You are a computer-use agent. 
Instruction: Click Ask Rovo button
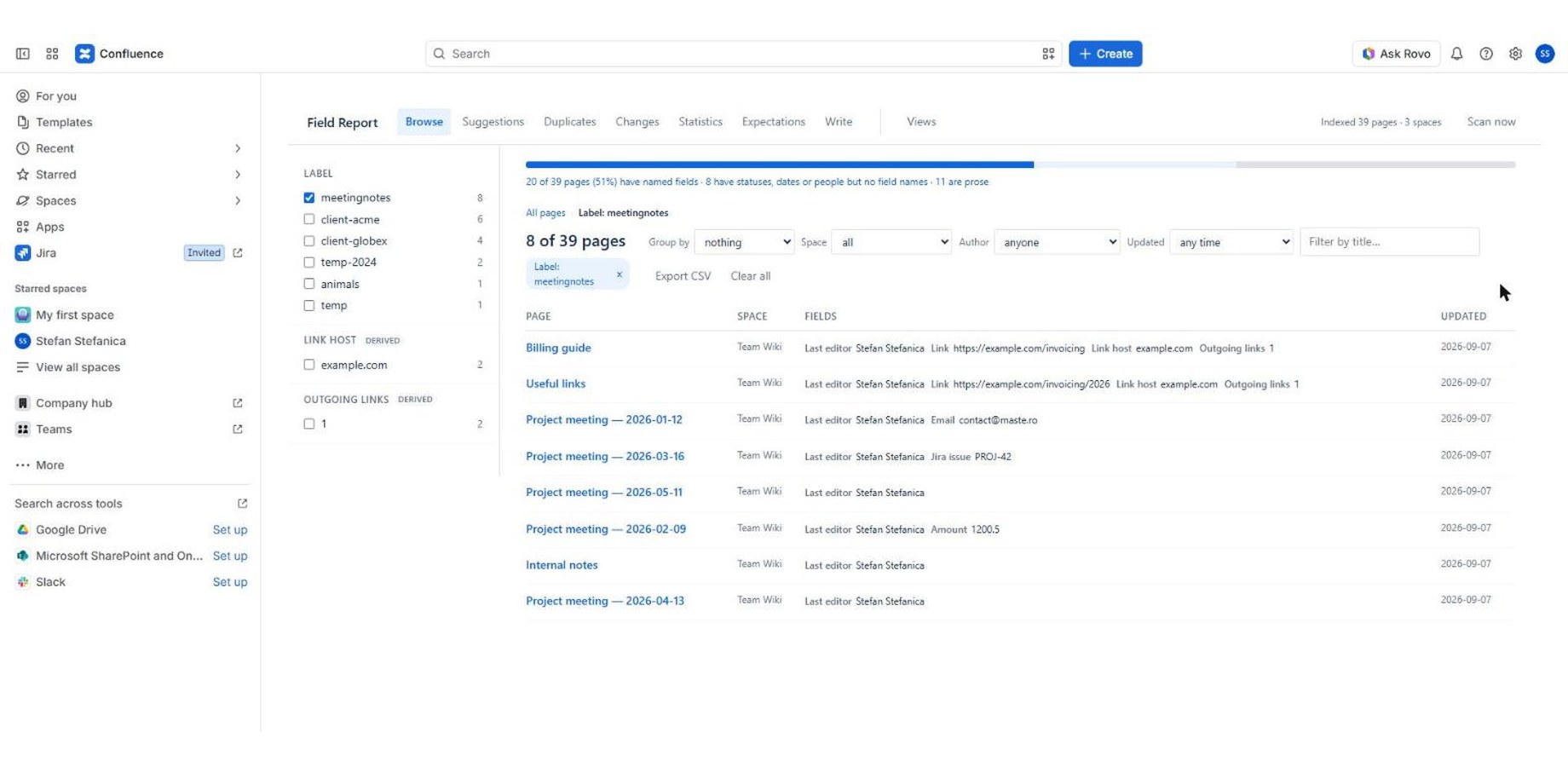point(1396,54)
